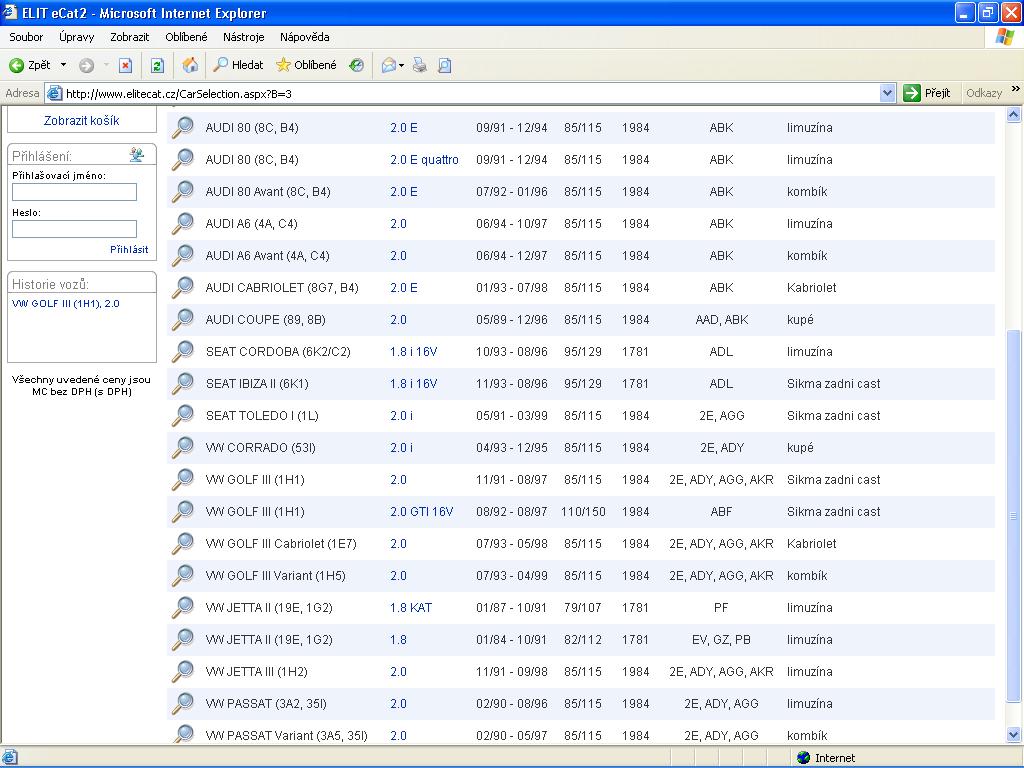Open the Hledat search toolbar button
This screenshot has width=1024, height=768.
click(x=238, y=65)
